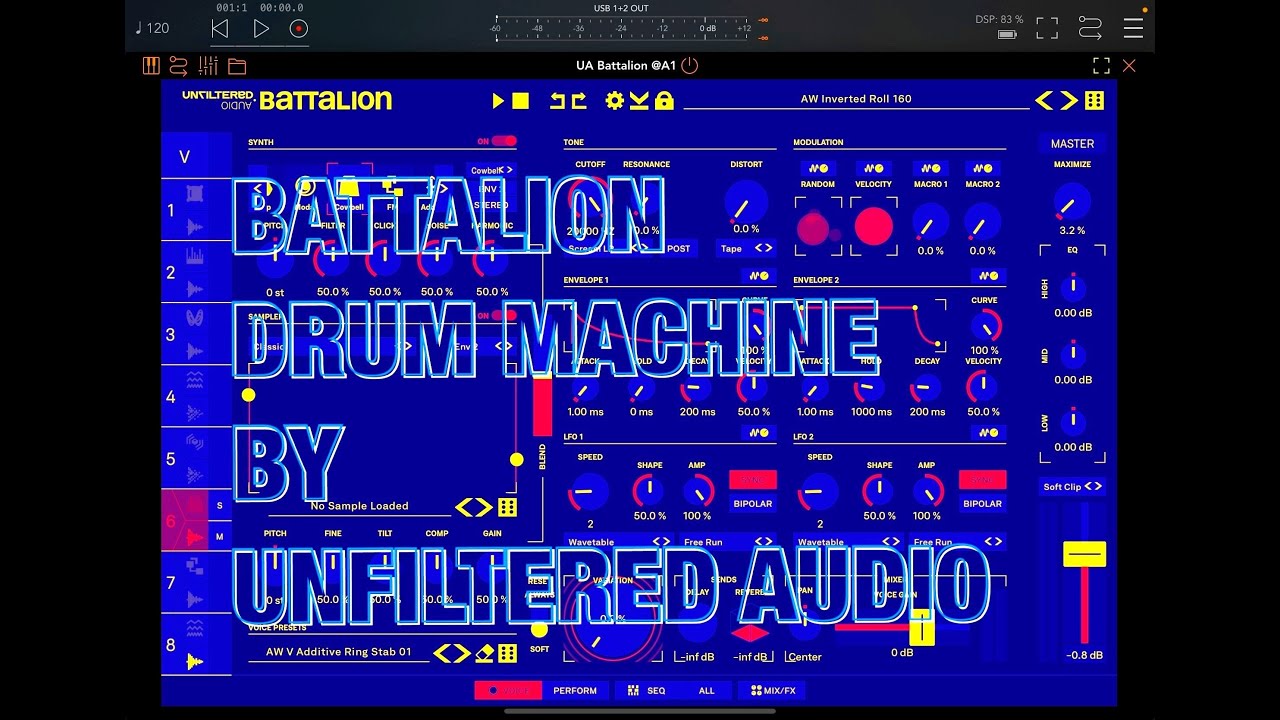The width and height of the screenshot is (1280, 720).
Task: Solo voice 6 with S button
Action: point(220,506)
